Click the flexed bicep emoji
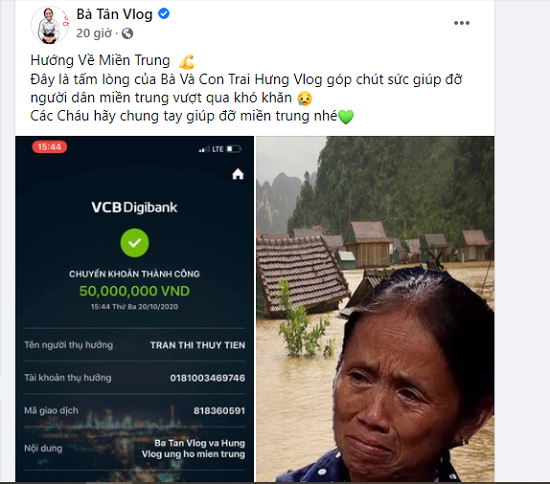Screen dimensions: 550x484 click(x=187, y=62)
